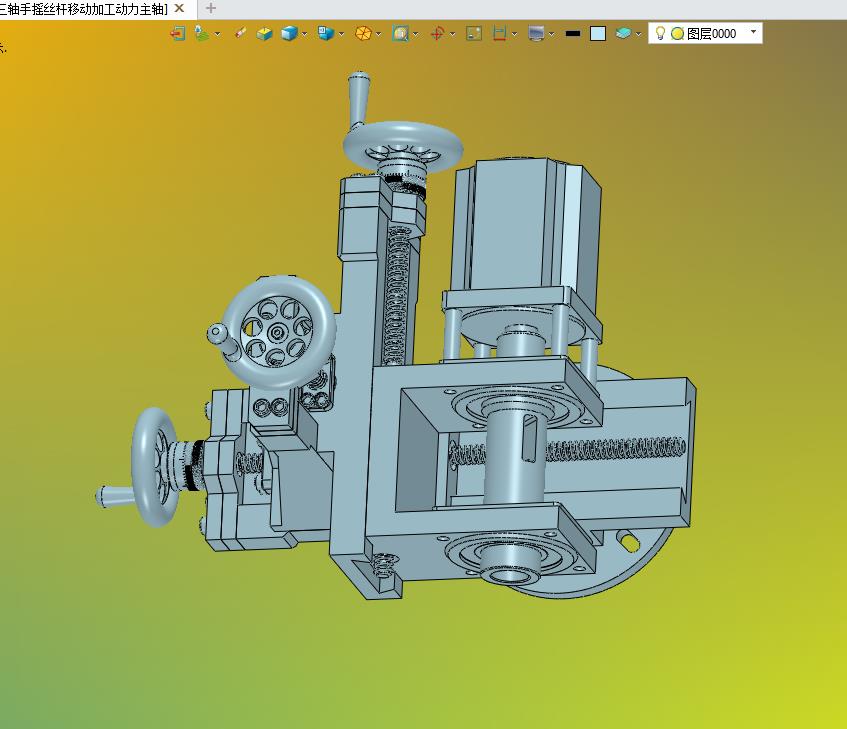Image resolution: width=847 pixels, height=729 pixels.
Task: Click the blue shaded cube display icon
Action: coord(290,33)
